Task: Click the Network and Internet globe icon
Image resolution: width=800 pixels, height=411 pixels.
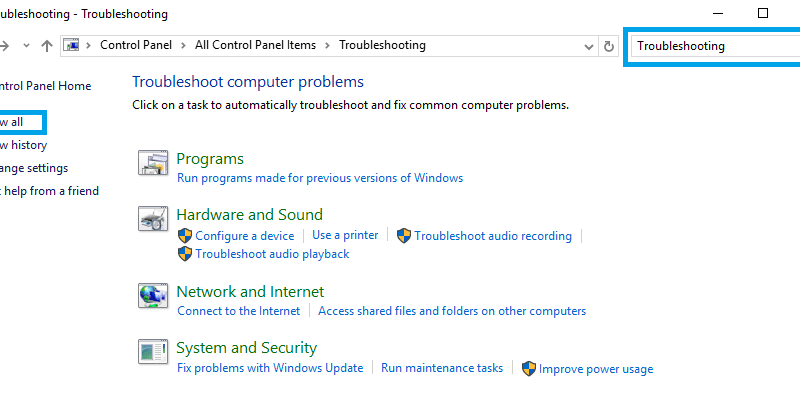Action: coord(153,296)
